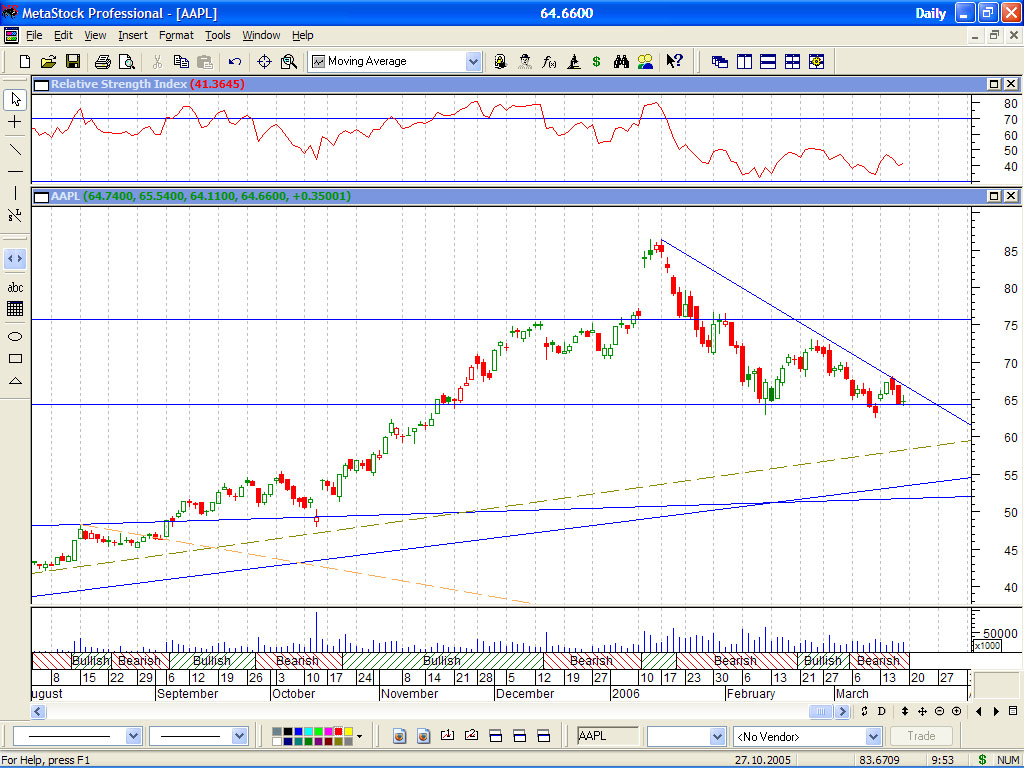1024x768 pixels.
Task: Select the vertical line tool
Action: 16,193
